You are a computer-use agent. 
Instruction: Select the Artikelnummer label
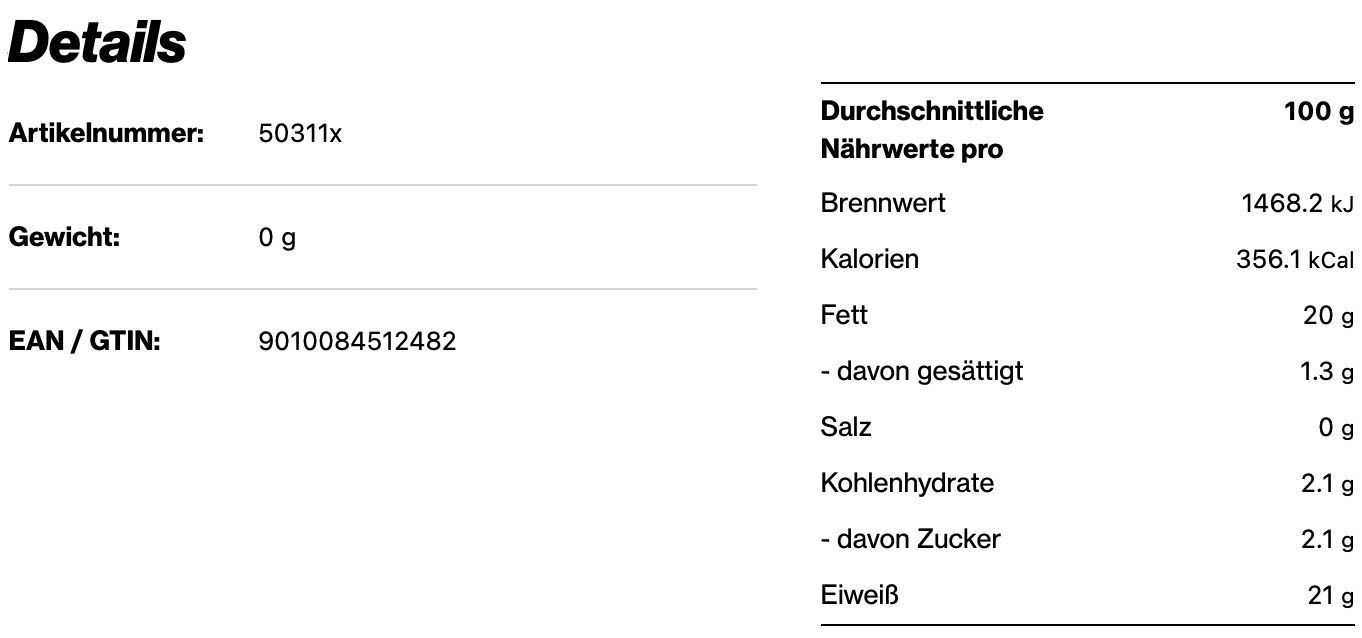click(107, 134)
